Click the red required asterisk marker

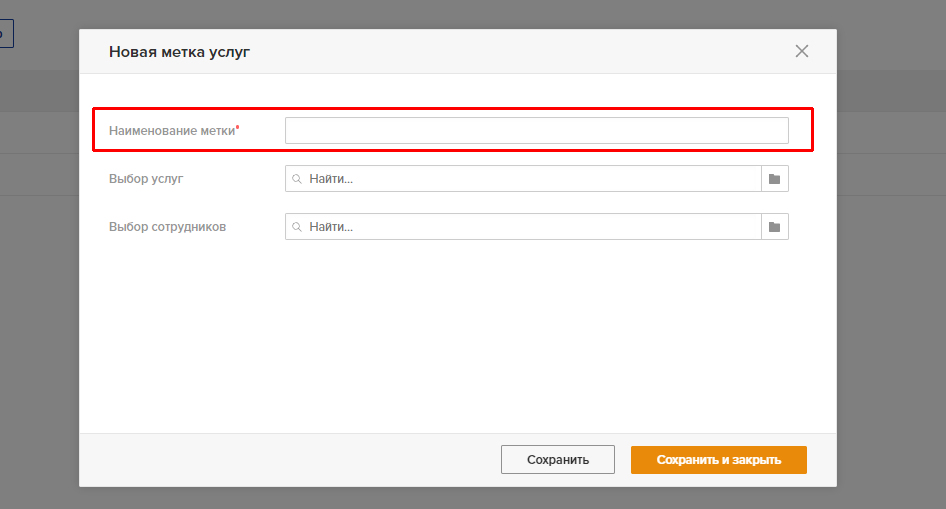click(238, 127)
